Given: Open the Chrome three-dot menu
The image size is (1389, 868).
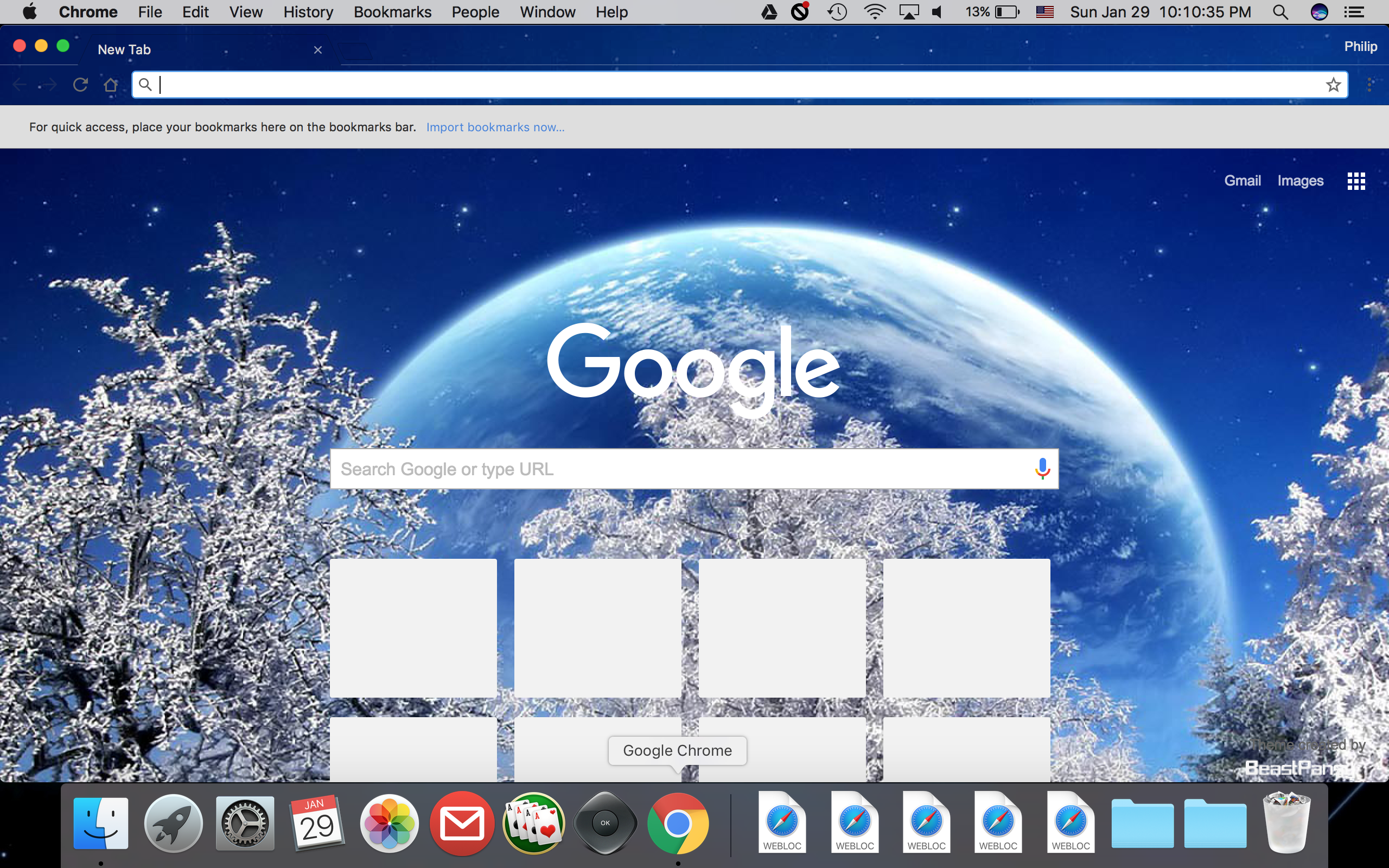Looking at the screenshot, I should point(1370,85).
